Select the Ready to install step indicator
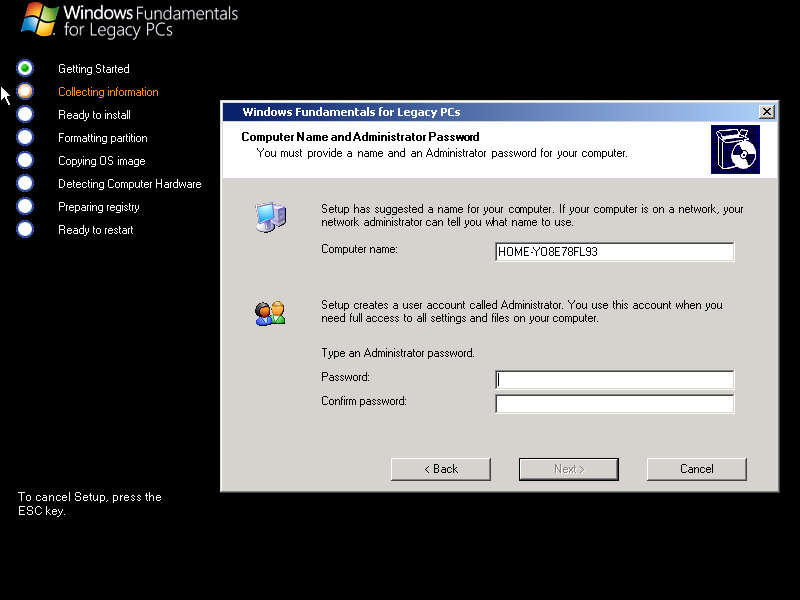The image size is (800, 600). click(25, 114)
